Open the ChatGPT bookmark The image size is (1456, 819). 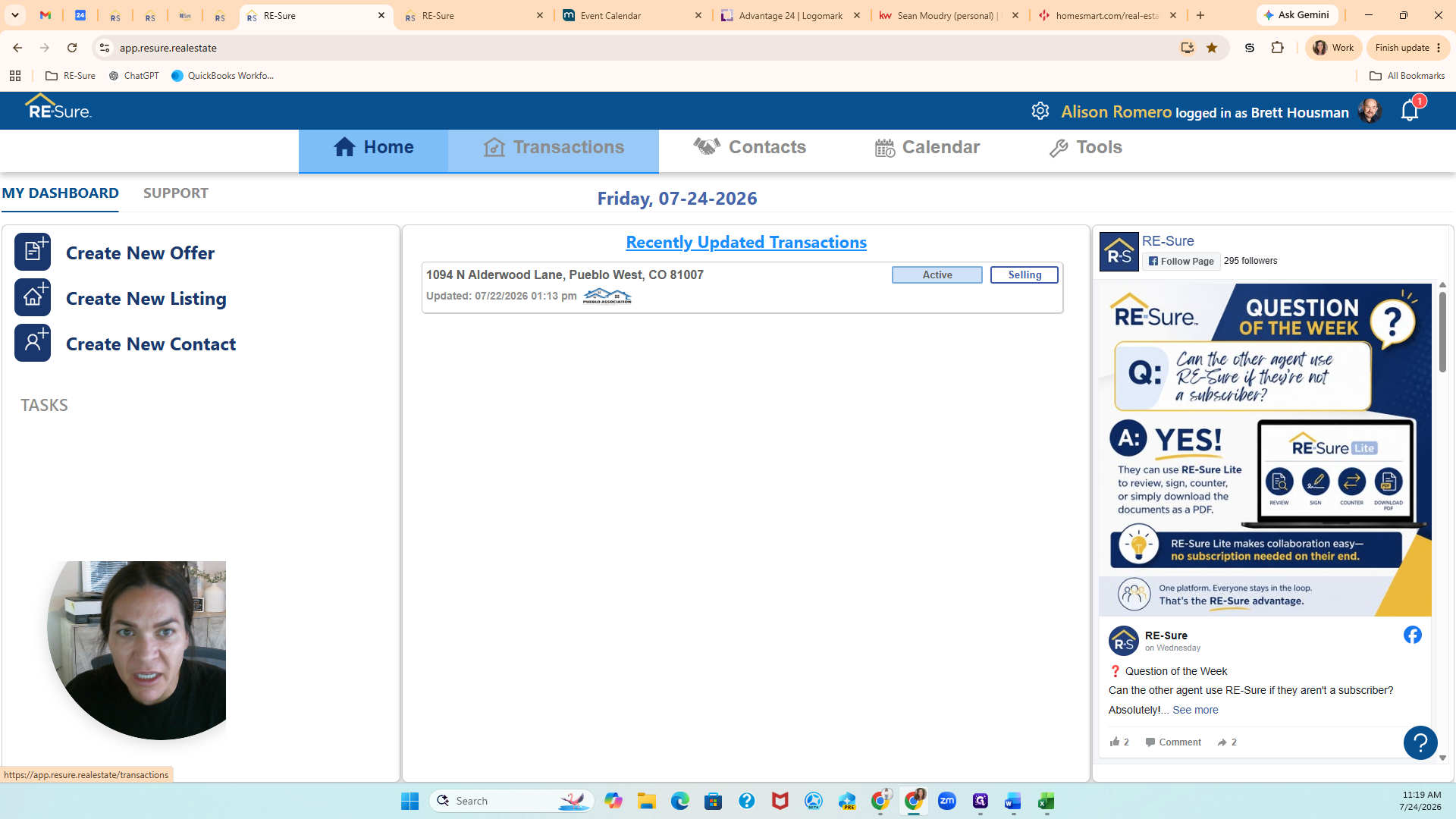[134, 76]
